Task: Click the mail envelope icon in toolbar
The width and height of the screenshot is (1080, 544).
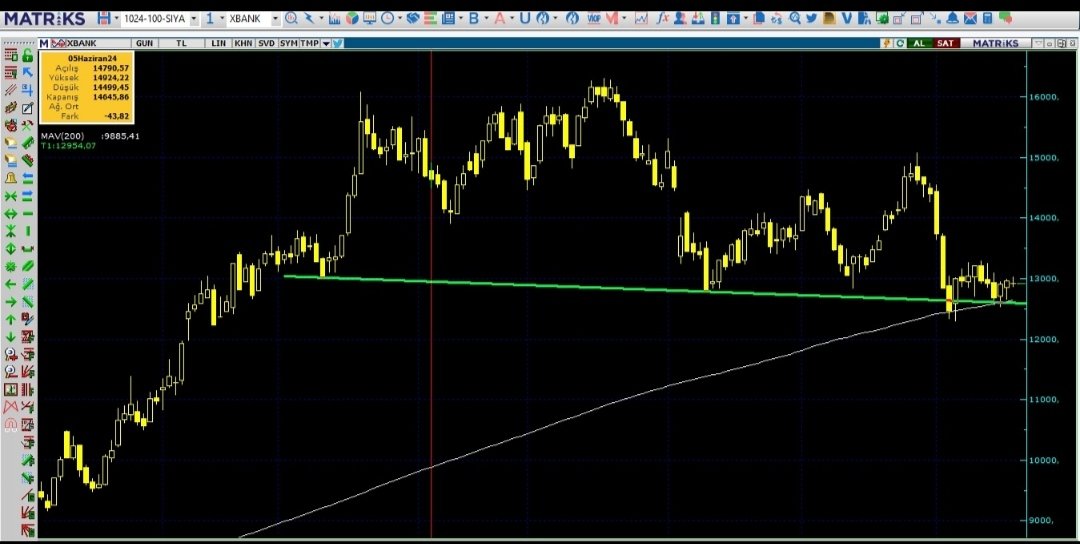Action: click(x=970, y=19)
